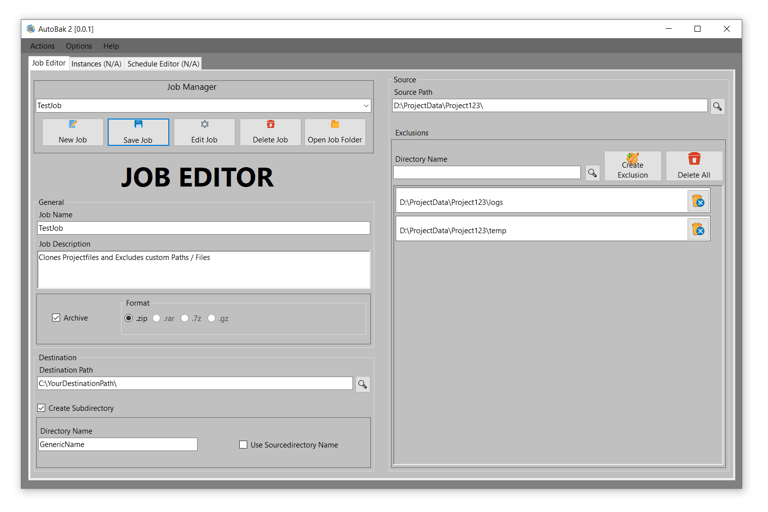The width and height of the screenshot is (768, 512).
Task: Click the Job Name input field
Action: pyautogui.click(x=204, y=228)
